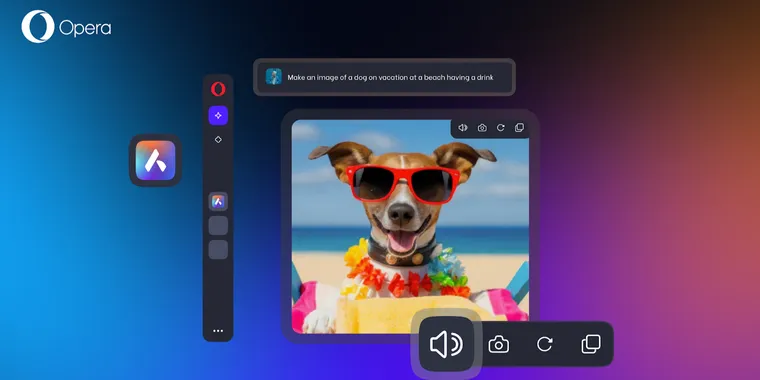Select the second empty gray sidebar slot
Image resolution: width=760 pixels, height=380 pixels.
(218, 250)
